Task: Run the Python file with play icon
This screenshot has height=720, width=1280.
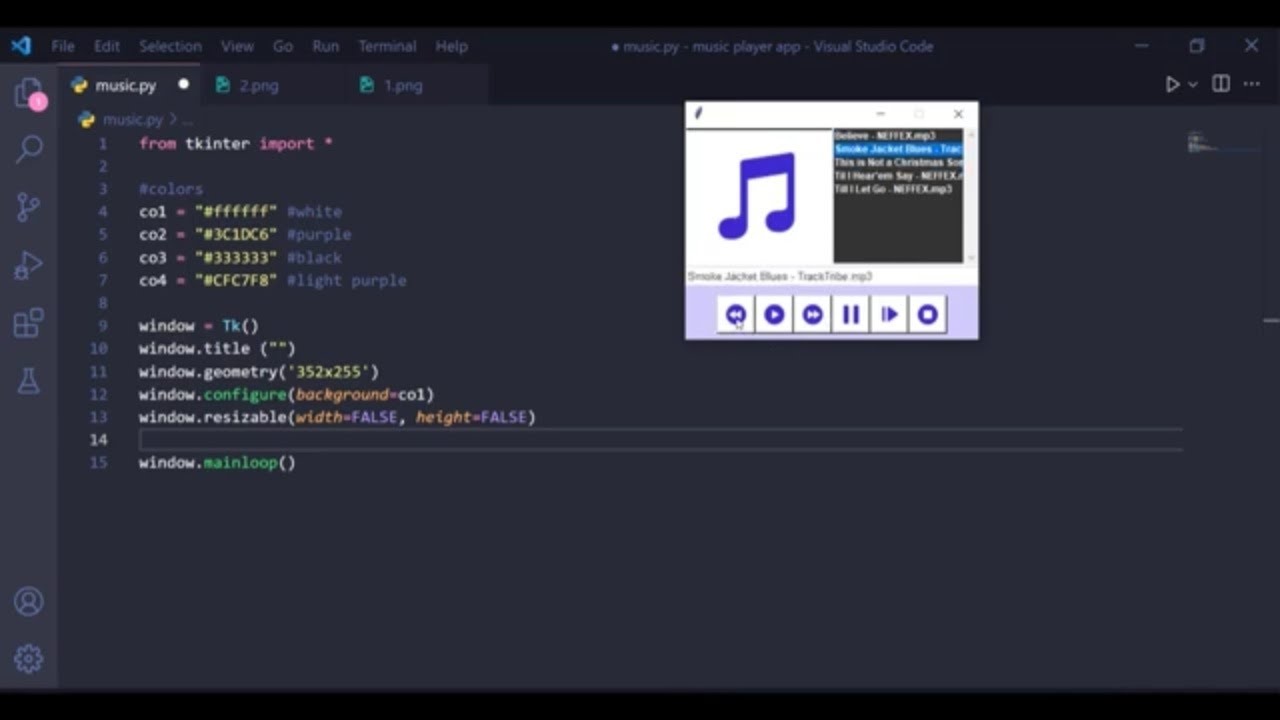Action: pos(1172,85)
